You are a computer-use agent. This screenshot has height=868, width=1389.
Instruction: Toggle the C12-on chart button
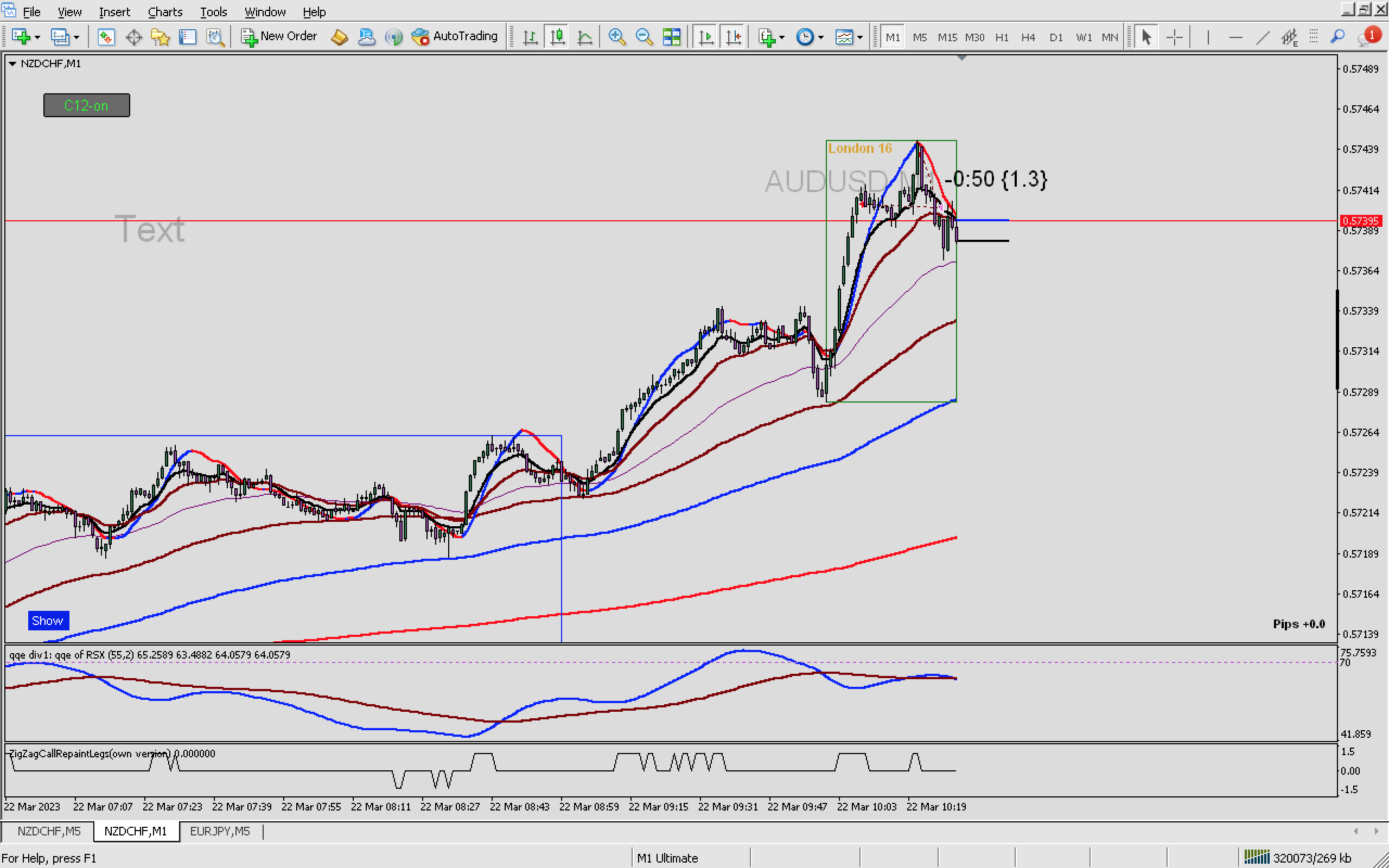point(87,106)
